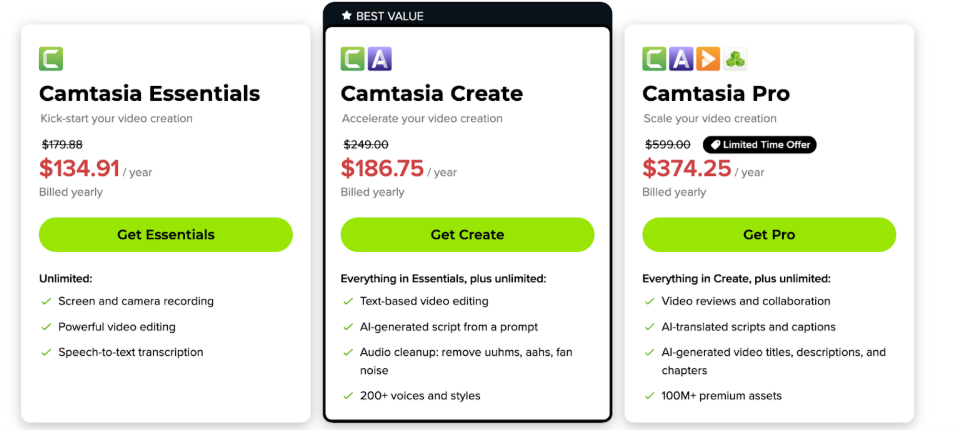The width and height of the screenshot is (954, 430).
Task: Select the Camtasia Pro heading
Action: tap(716, 94)
